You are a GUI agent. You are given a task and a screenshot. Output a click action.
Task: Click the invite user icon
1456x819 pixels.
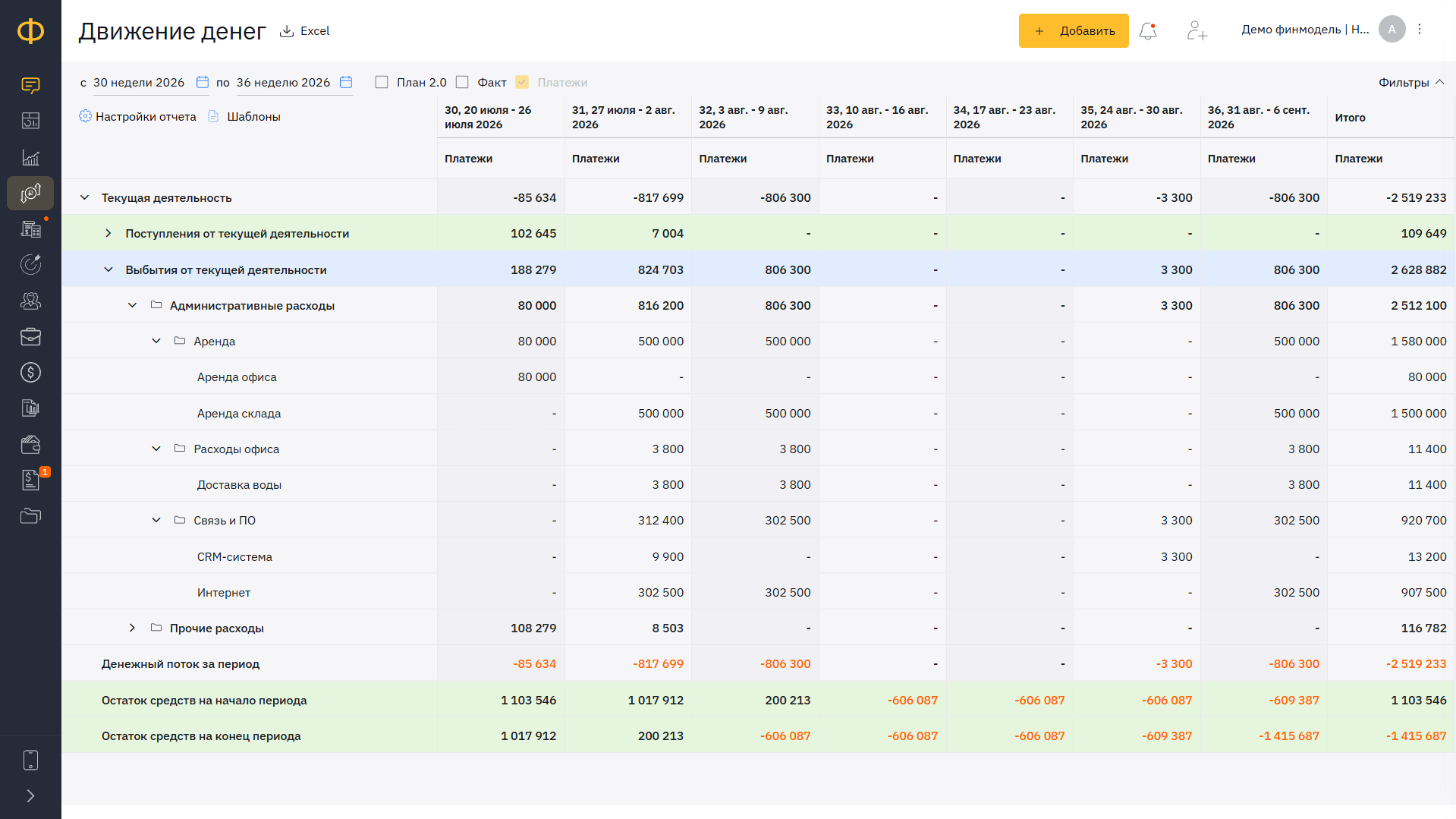(x=1197, y=31)
